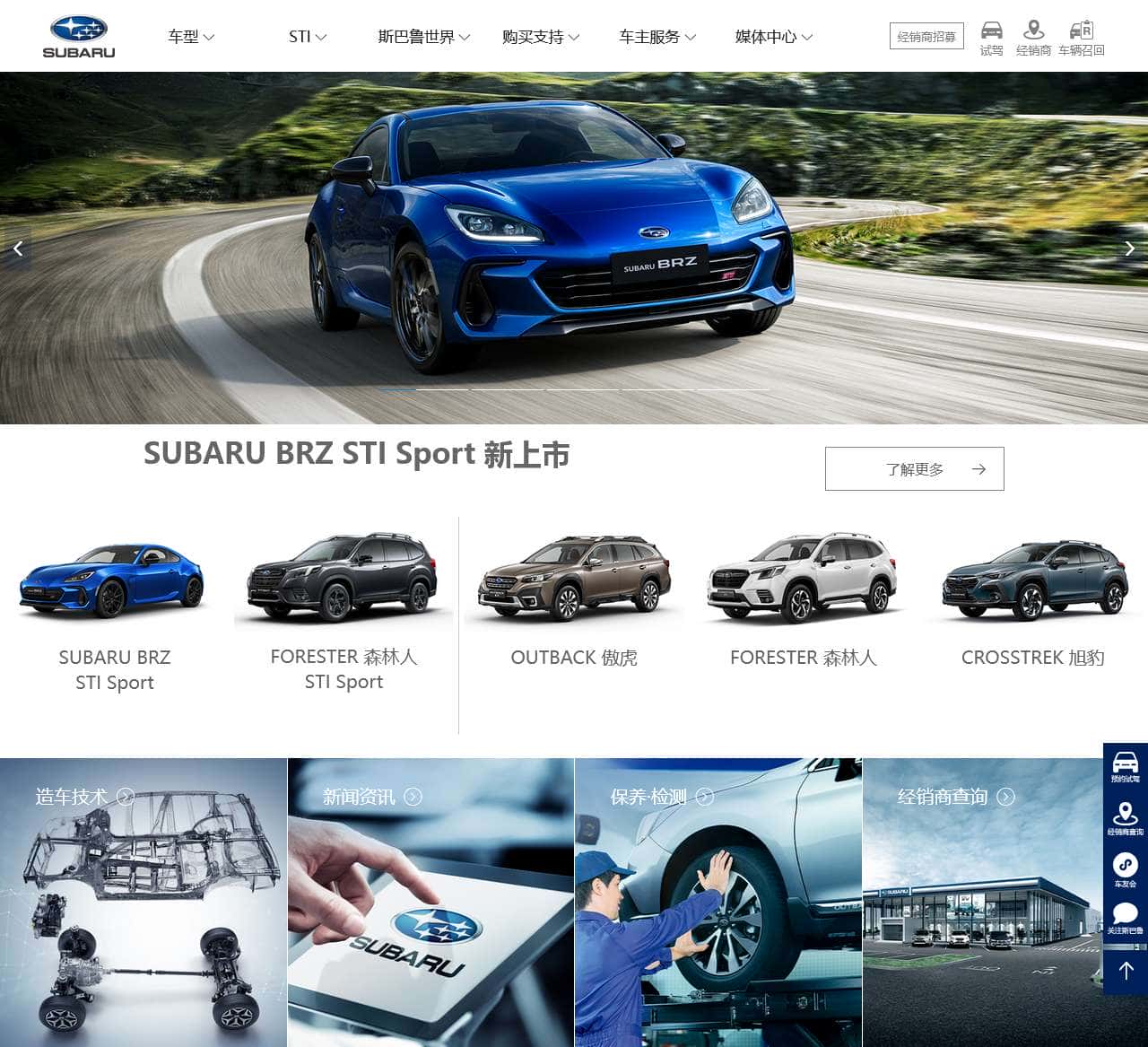
Task: Click circled arrow next to 保养·检测
Action: coord(705,797)
